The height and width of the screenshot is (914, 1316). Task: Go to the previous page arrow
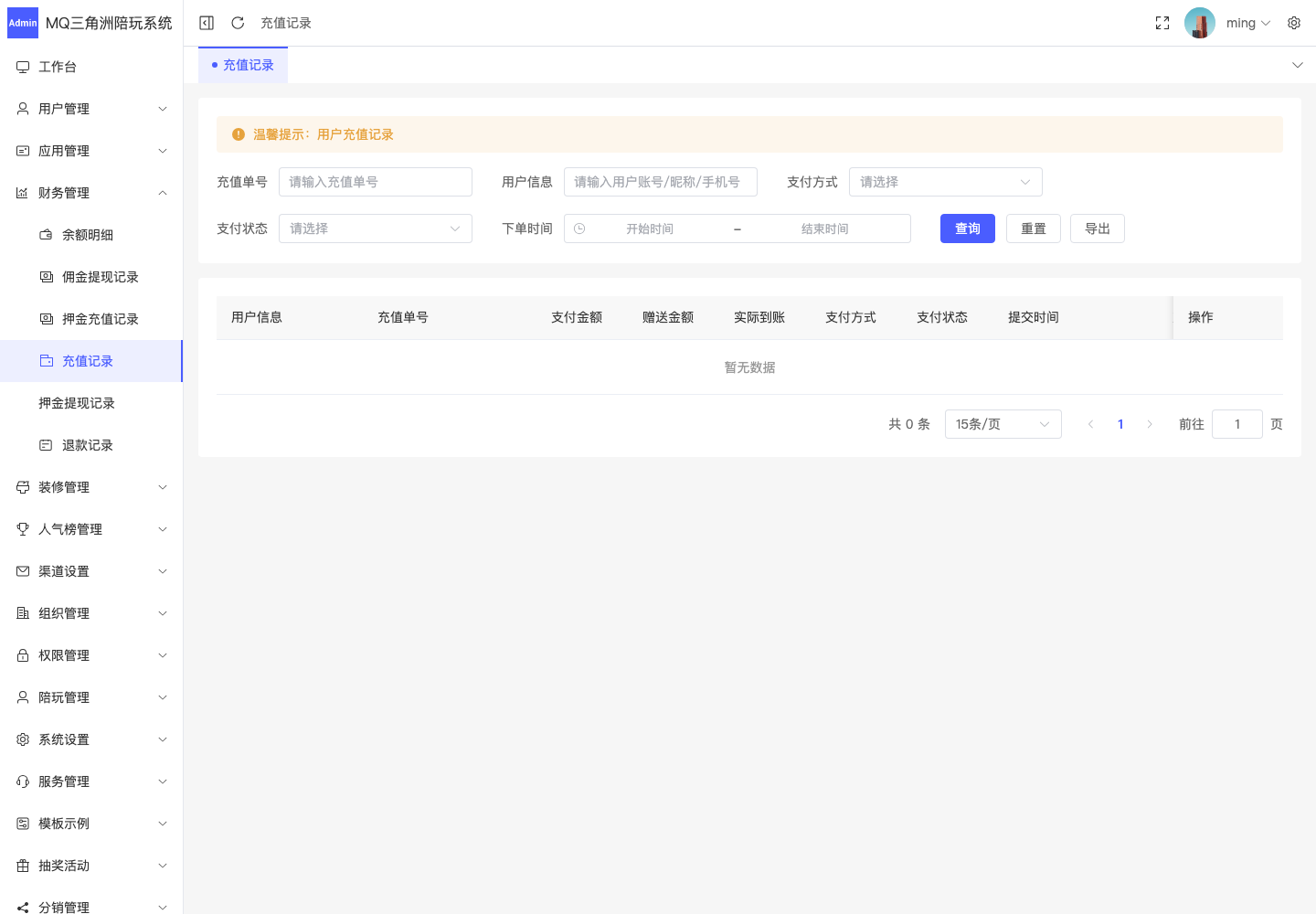1090,424
